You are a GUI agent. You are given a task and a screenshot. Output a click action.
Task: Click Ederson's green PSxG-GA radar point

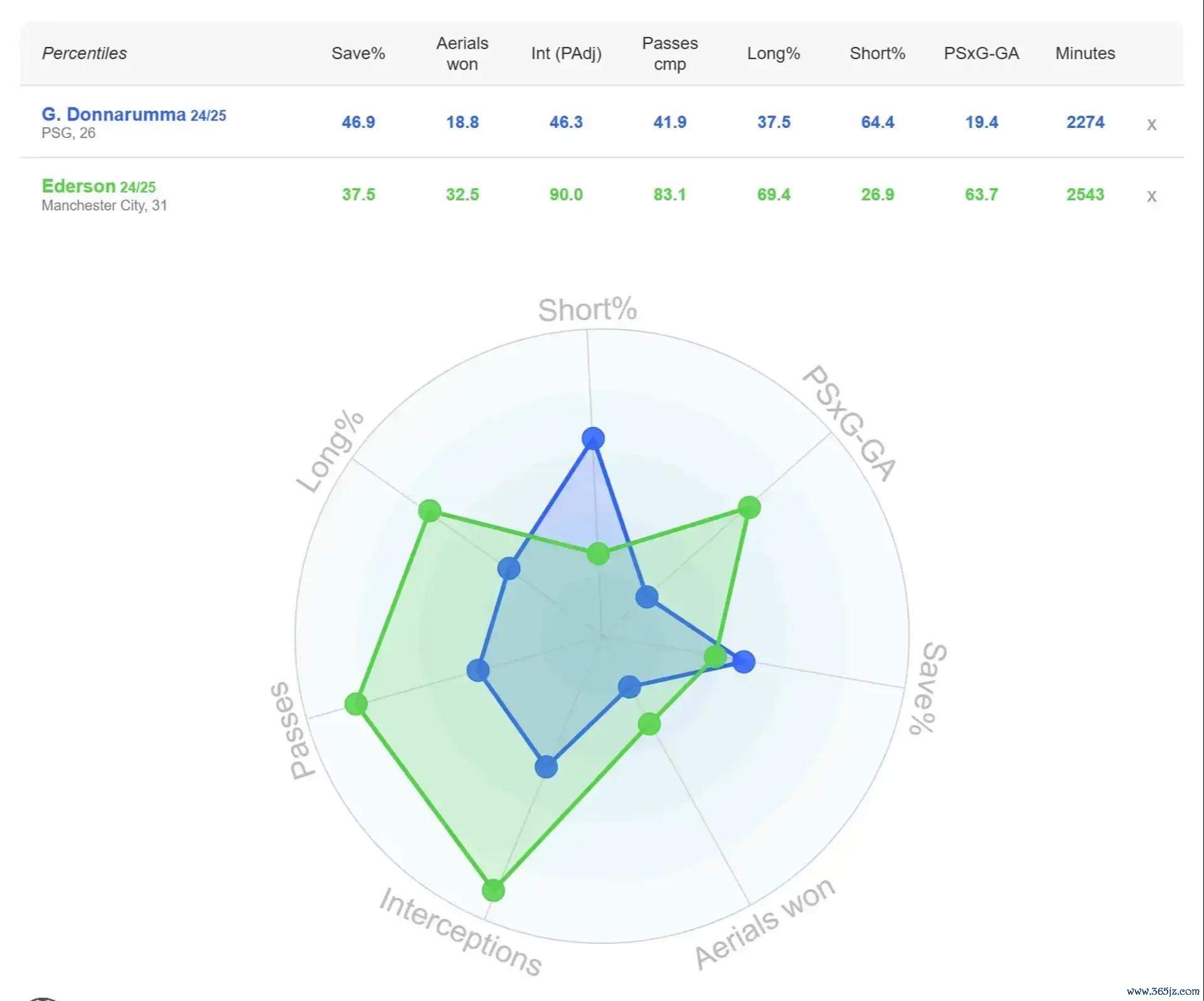(x=749, y=507)
